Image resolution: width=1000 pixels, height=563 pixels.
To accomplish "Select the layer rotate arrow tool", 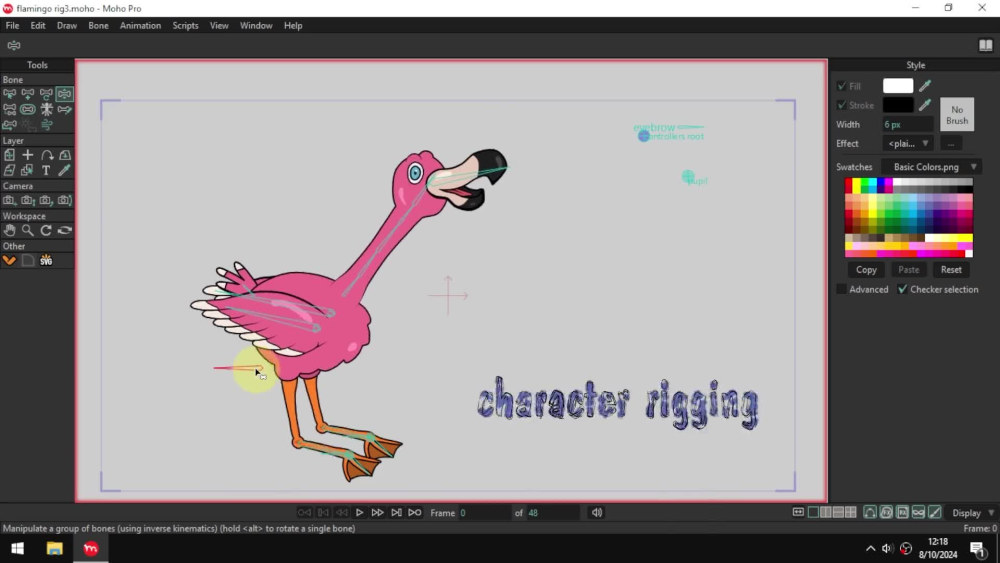I will click(46, 155).
